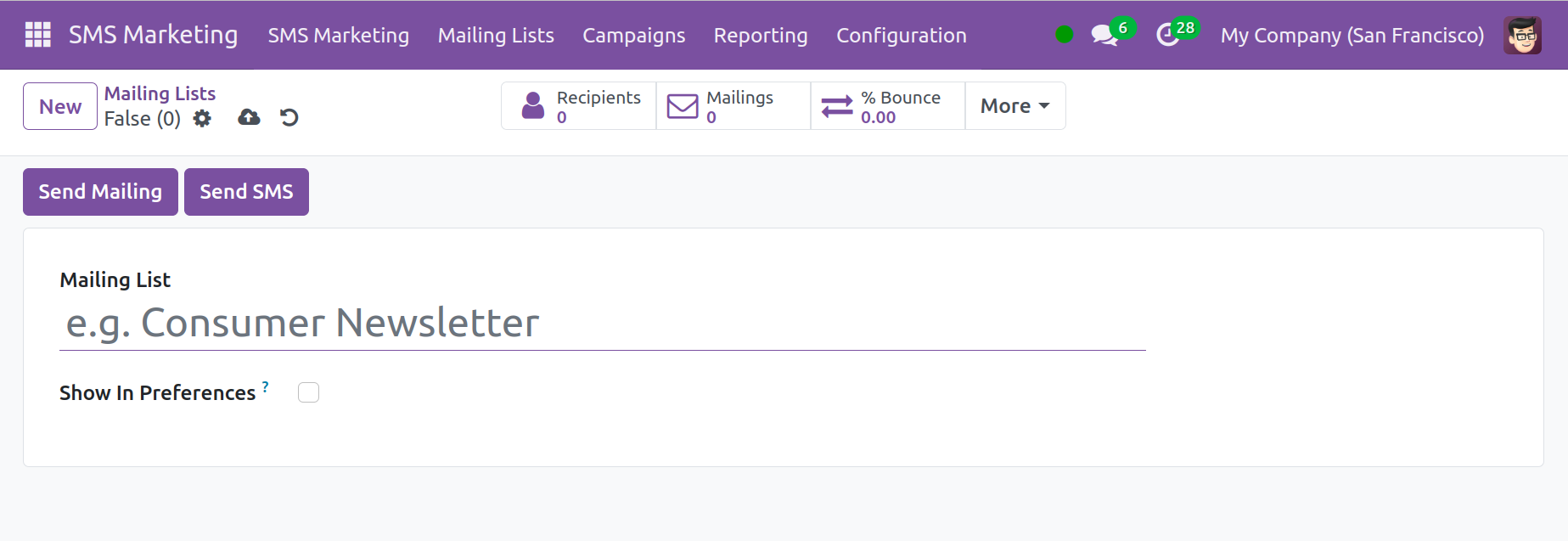Expand the More dropdown
This screenshot has height=541, width=1568.
pyautogui.click(x=1014, y=106)
